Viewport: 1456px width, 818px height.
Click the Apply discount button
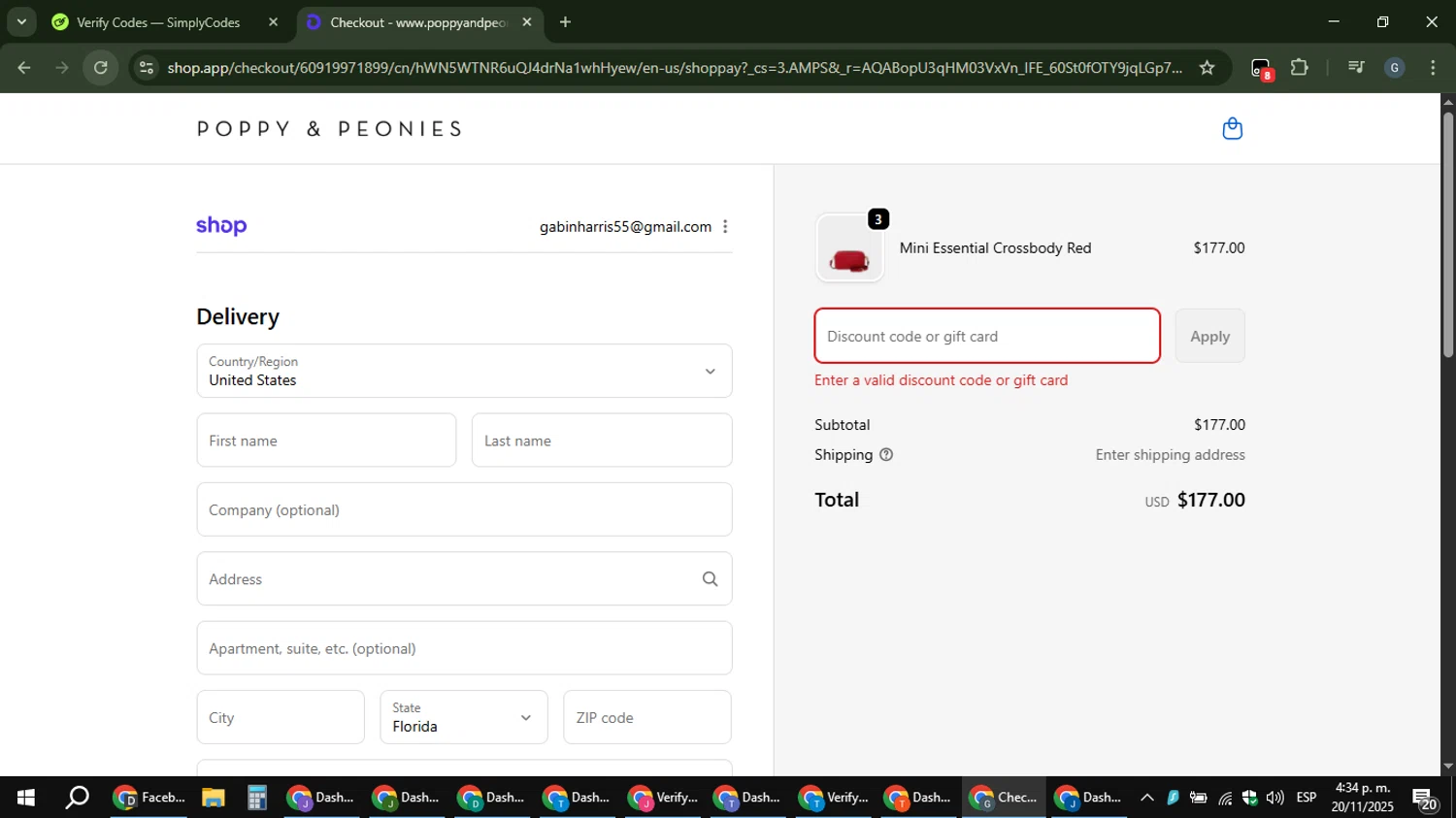[x=1209, y=336]
